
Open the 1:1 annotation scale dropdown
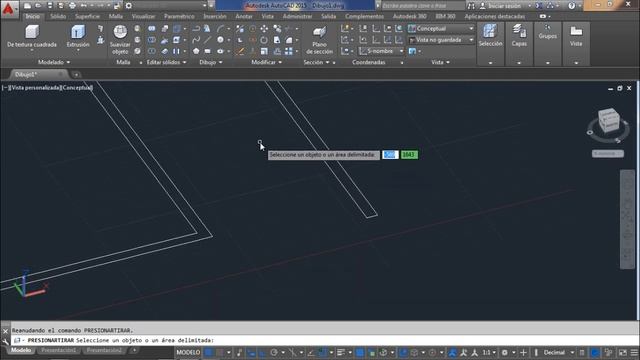(489, 352)
